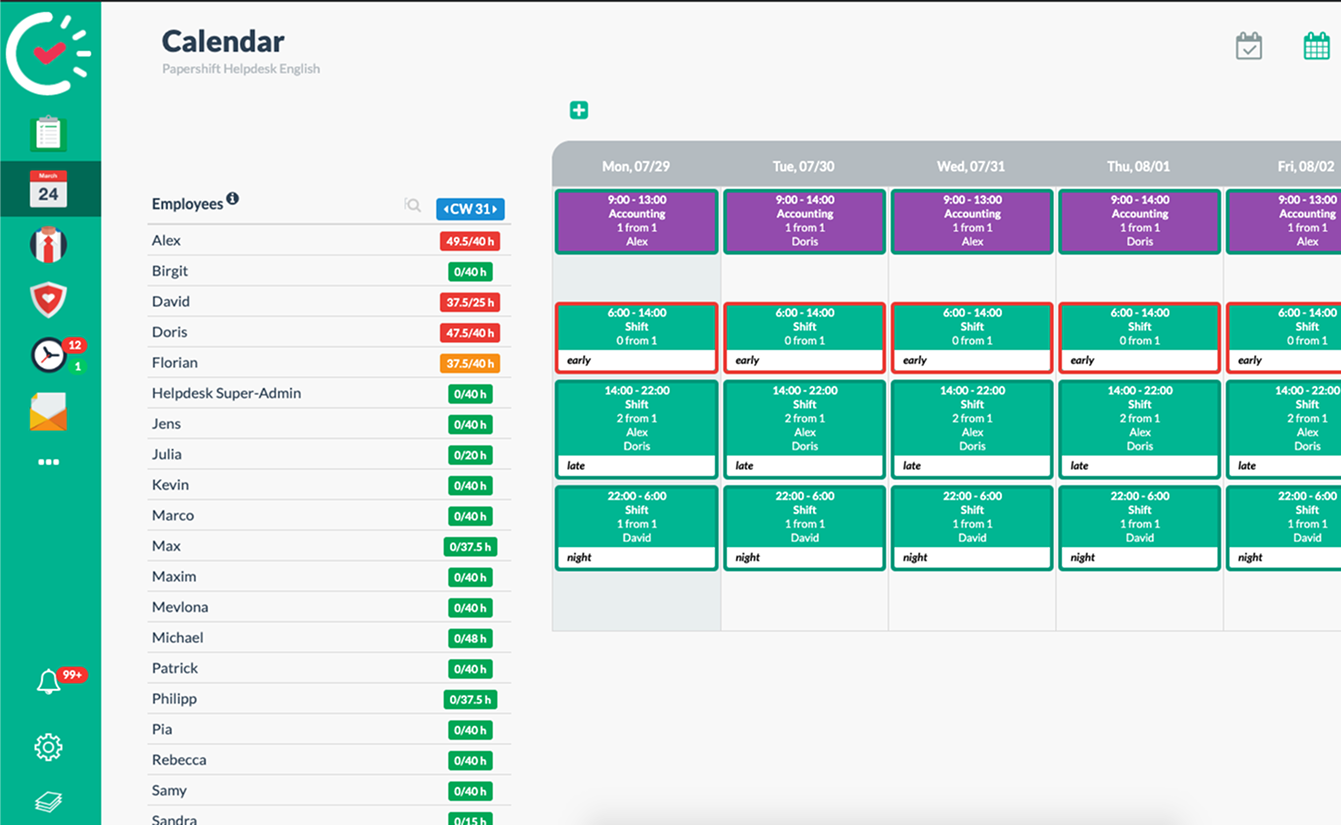This screenshot has height=825, width=1341.
Task: Click Florian's orange 37.5/40 h badge
Action: click(469, 363)
